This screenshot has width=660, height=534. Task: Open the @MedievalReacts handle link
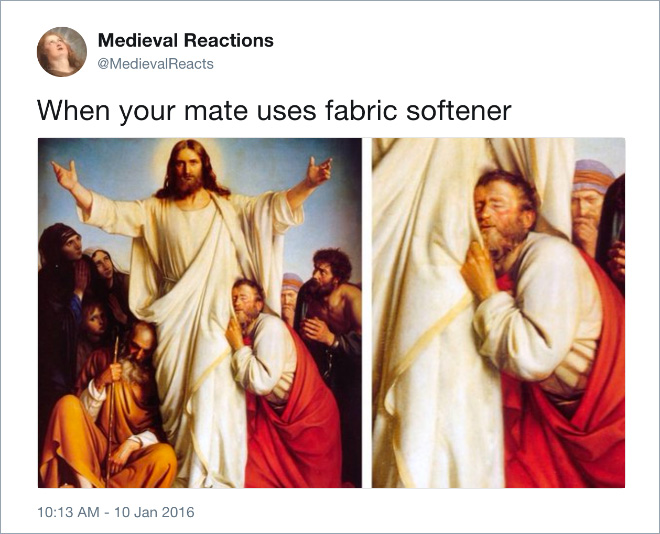click(x=156, y=64)
